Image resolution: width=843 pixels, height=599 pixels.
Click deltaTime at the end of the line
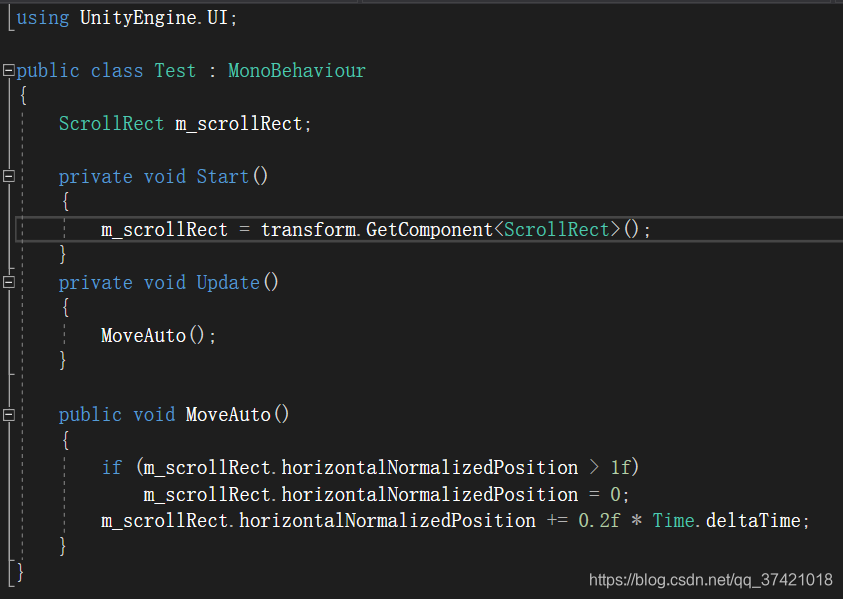pos(753,520)
